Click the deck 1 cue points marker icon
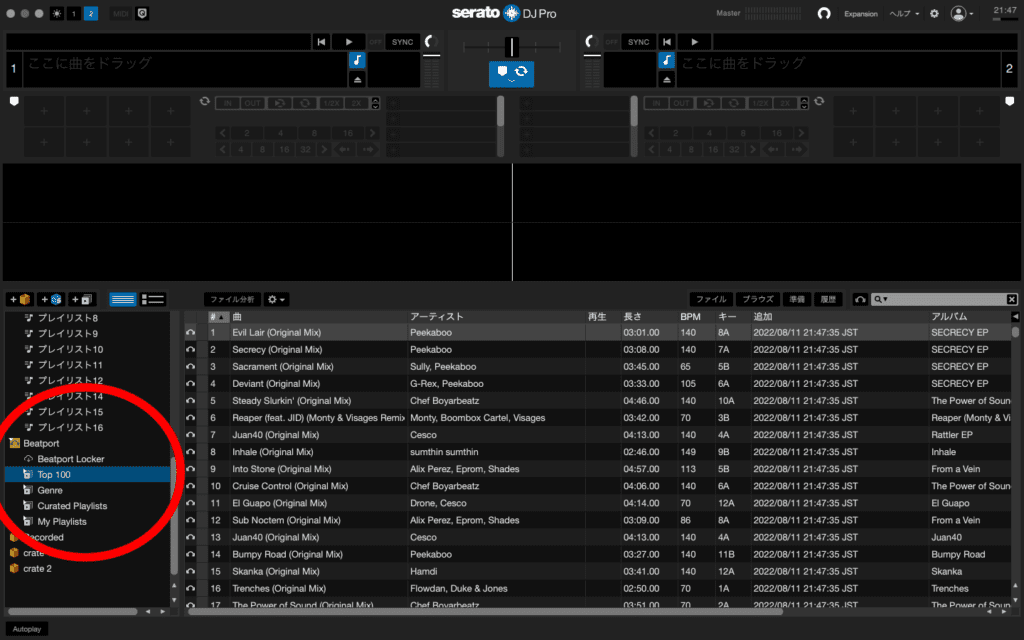Viewport: 1024px width, 640px height. click(x=14, y=101)
